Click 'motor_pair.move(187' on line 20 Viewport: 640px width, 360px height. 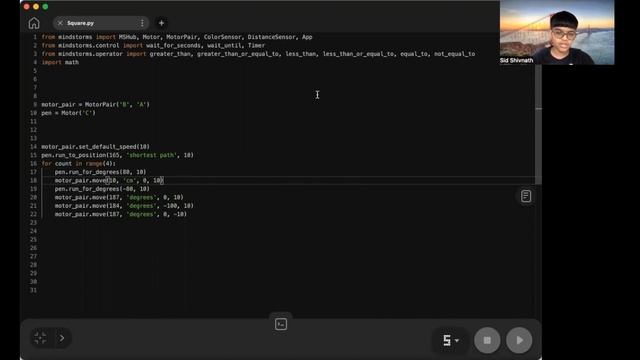[87, 198]
